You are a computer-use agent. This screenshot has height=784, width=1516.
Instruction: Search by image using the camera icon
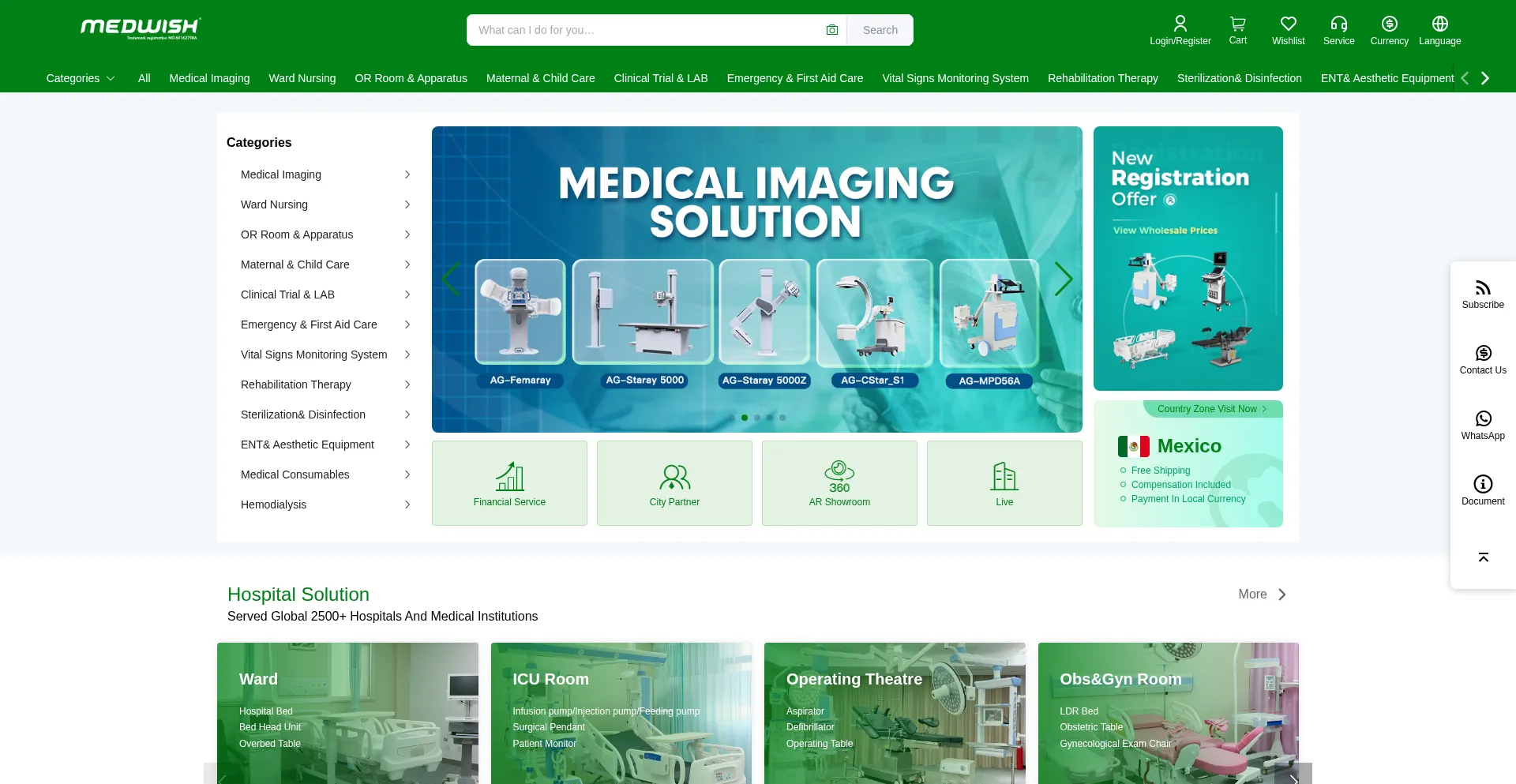click(832, 29)
